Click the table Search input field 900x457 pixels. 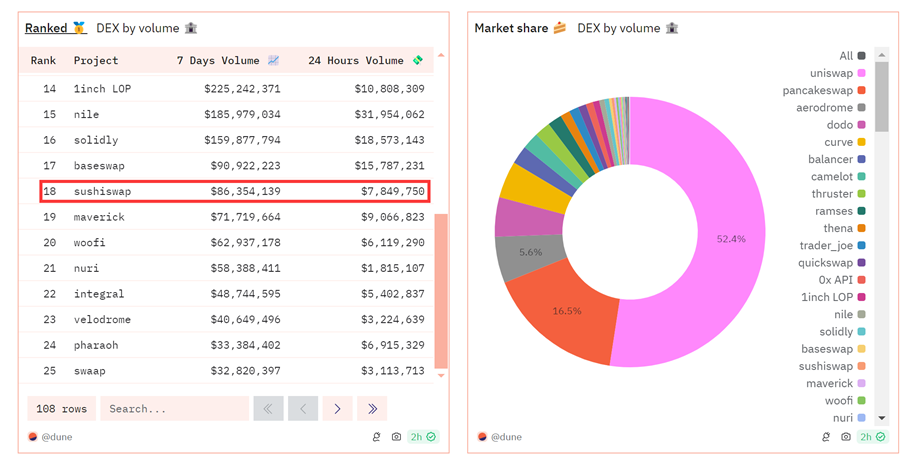(174, 408)
